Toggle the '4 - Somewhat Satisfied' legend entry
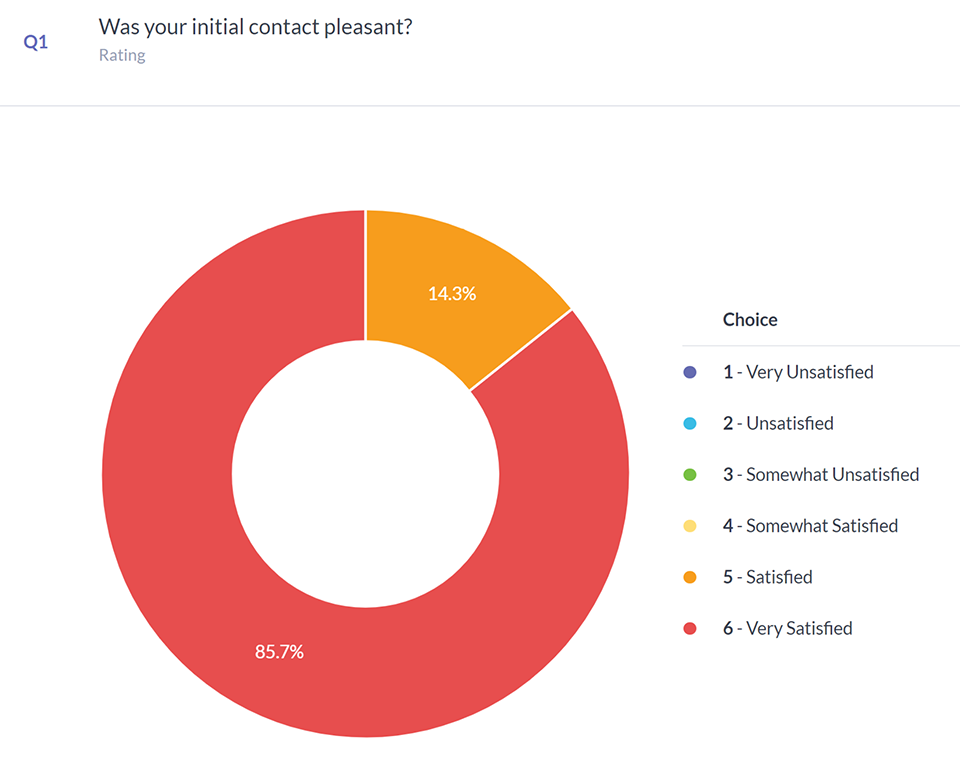 [x=810, y=526]
